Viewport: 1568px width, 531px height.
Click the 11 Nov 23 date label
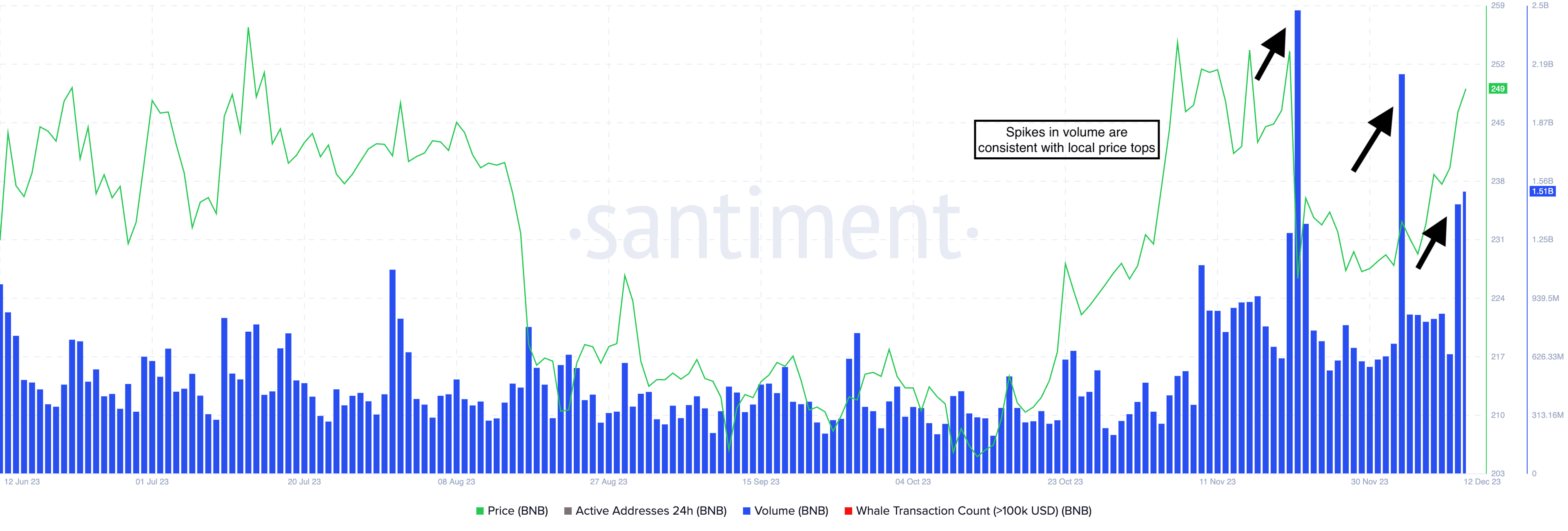1217,482
